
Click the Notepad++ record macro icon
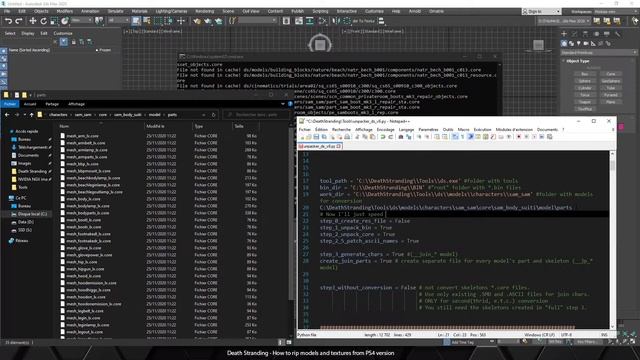coord(519,137)
